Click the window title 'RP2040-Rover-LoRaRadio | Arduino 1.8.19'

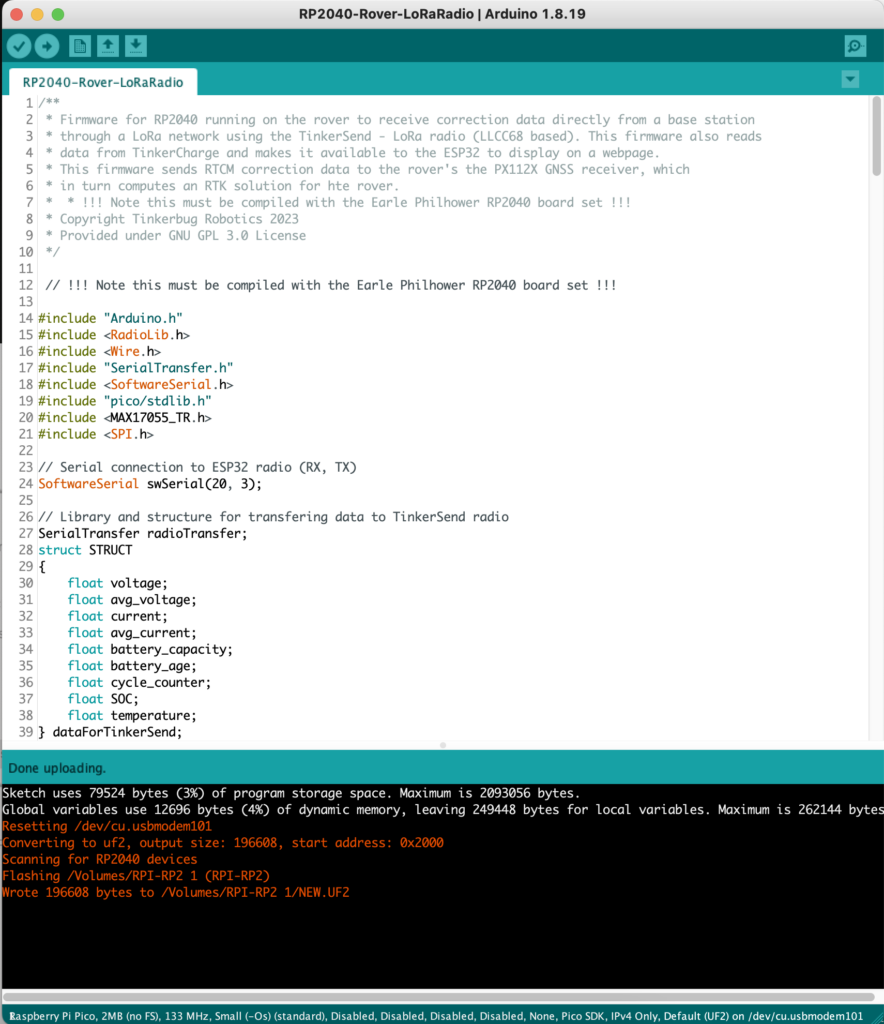point(442,14)
